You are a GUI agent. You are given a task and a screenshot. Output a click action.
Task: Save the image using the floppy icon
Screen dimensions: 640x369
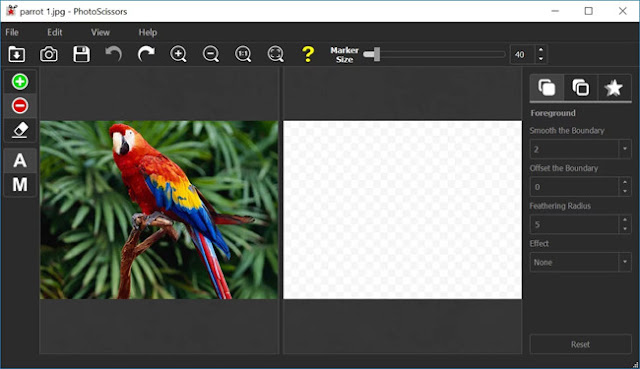81,54
